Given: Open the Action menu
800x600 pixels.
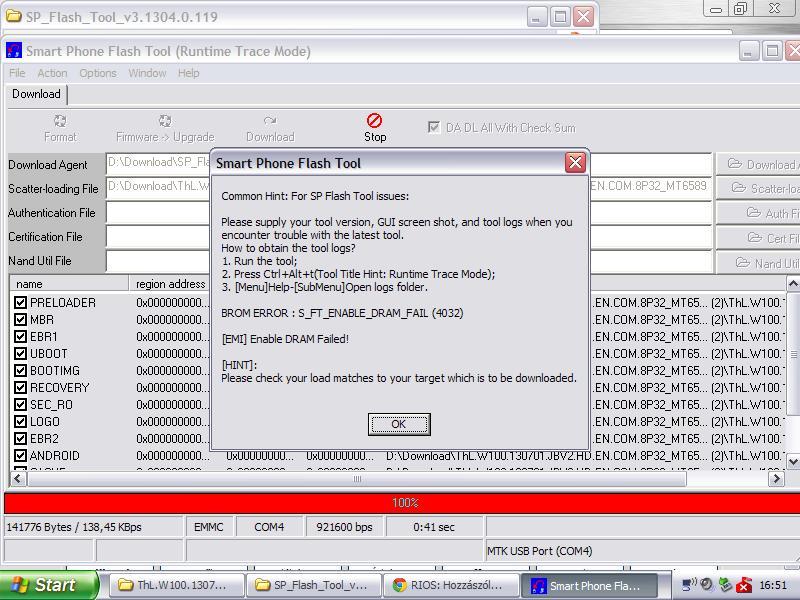Looking at the screenshot, I should (52, 73).
